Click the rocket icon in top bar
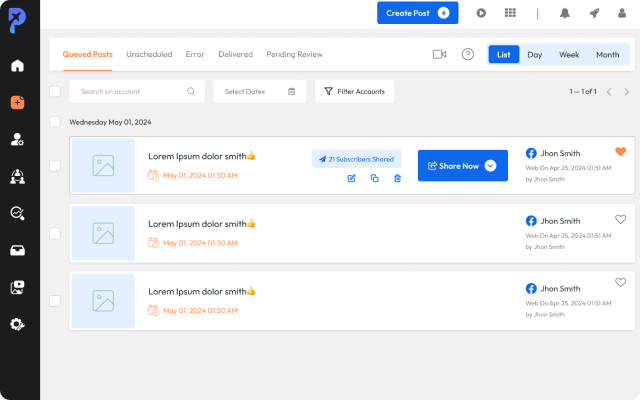Viewport: 640px width, 400px height. [x=594, y=13]
